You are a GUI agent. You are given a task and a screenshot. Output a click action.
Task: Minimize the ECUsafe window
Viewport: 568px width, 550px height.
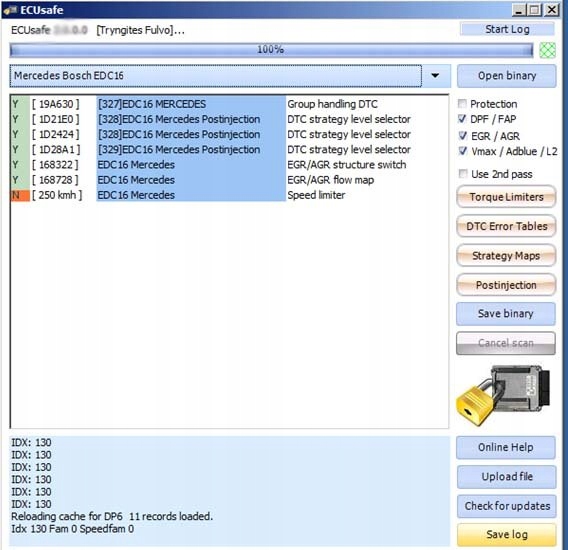coord(518,10)
